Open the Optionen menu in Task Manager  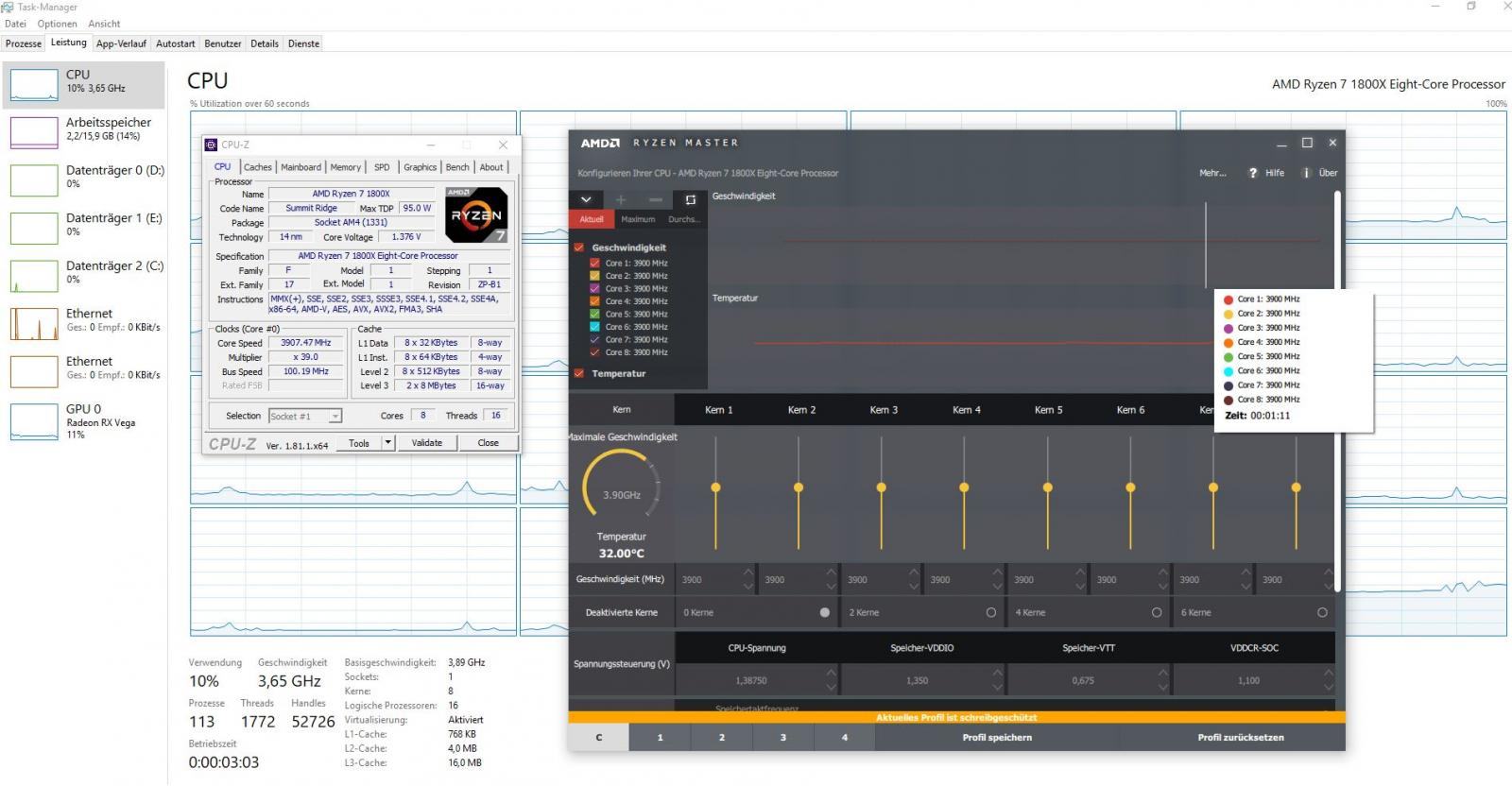pyautogui.click(x=57, y=24)
